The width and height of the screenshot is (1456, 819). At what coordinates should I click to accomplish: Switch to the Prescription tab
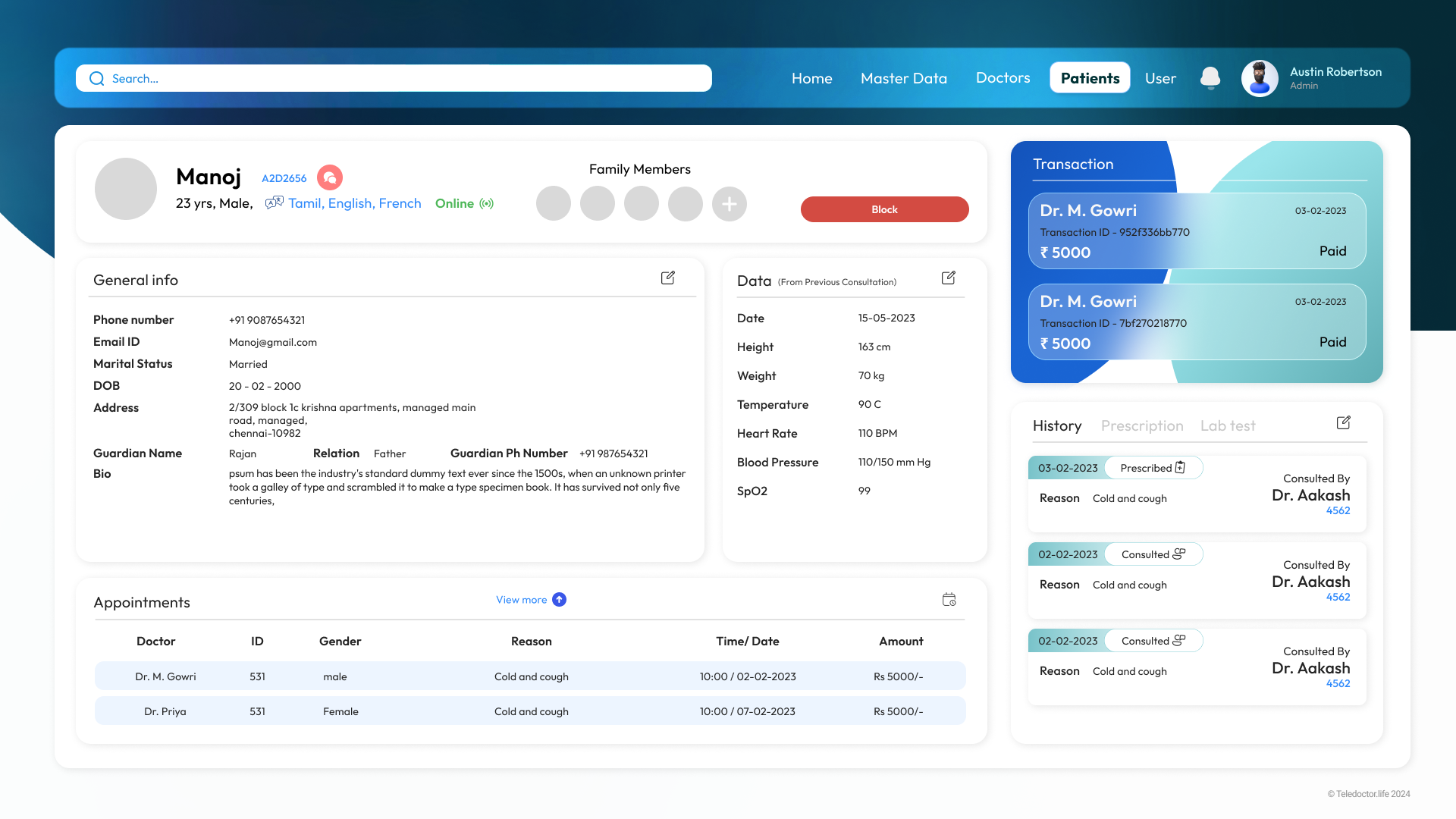point(1142,426)
